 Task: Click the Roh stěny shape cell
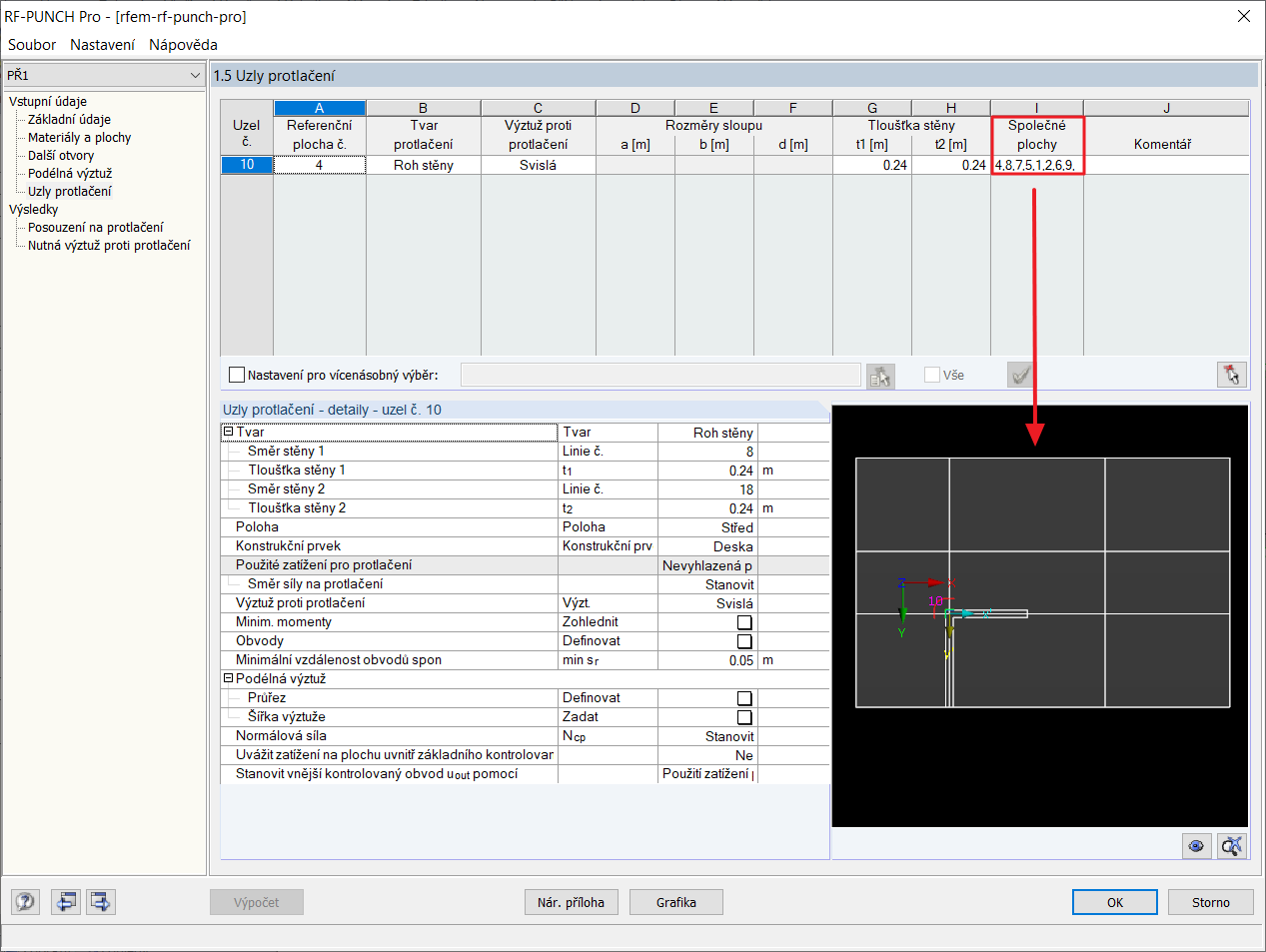coord(424,165)
